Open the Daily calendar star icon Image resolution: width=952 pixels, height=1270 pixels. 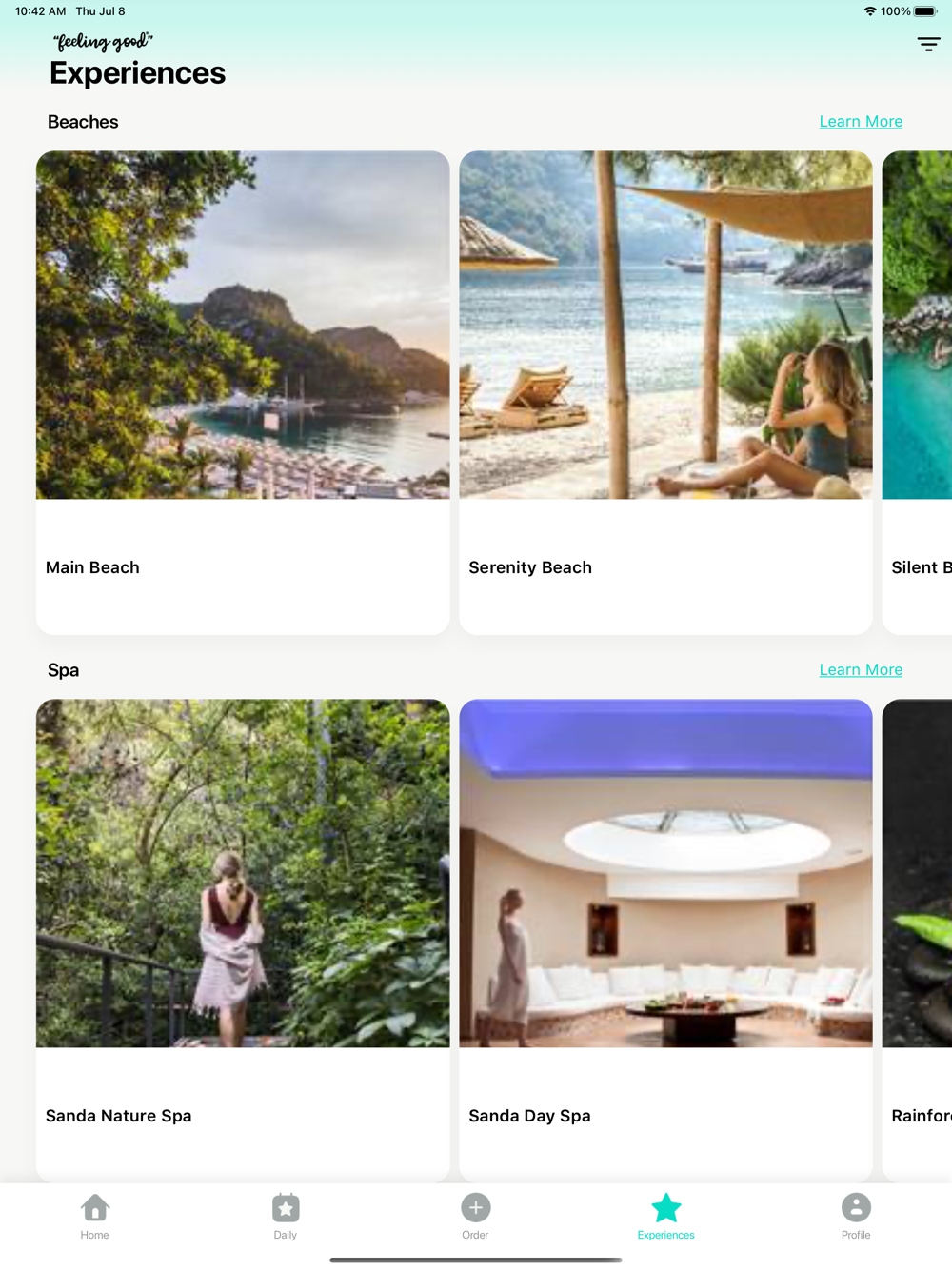[x=286, y=1207]
